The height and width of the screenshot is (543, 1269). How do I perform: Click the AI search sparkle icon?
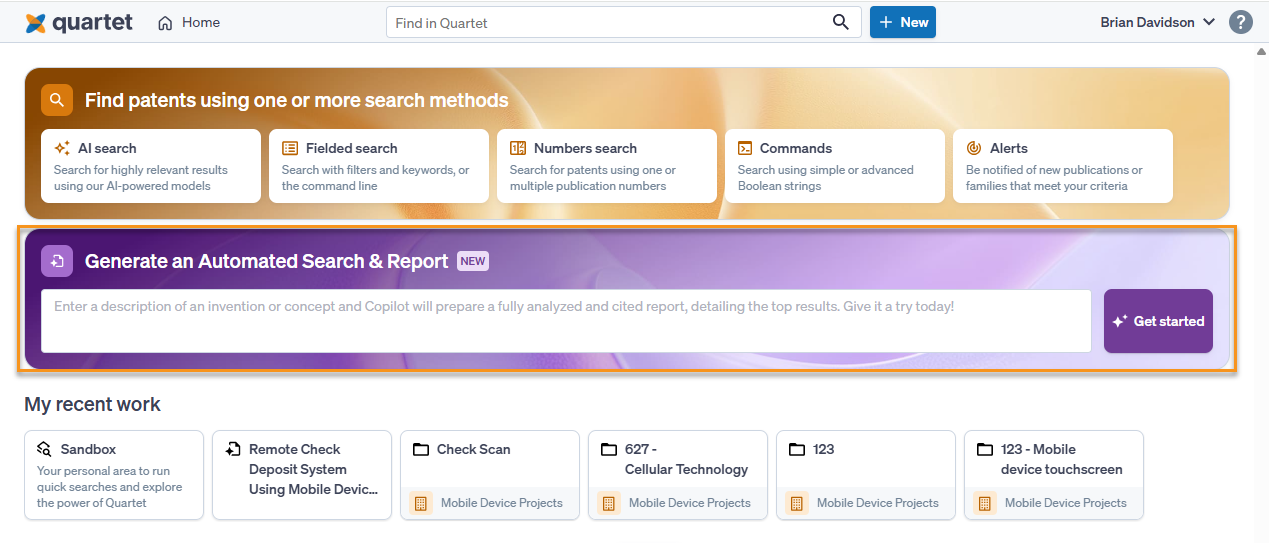pos(62,148)
